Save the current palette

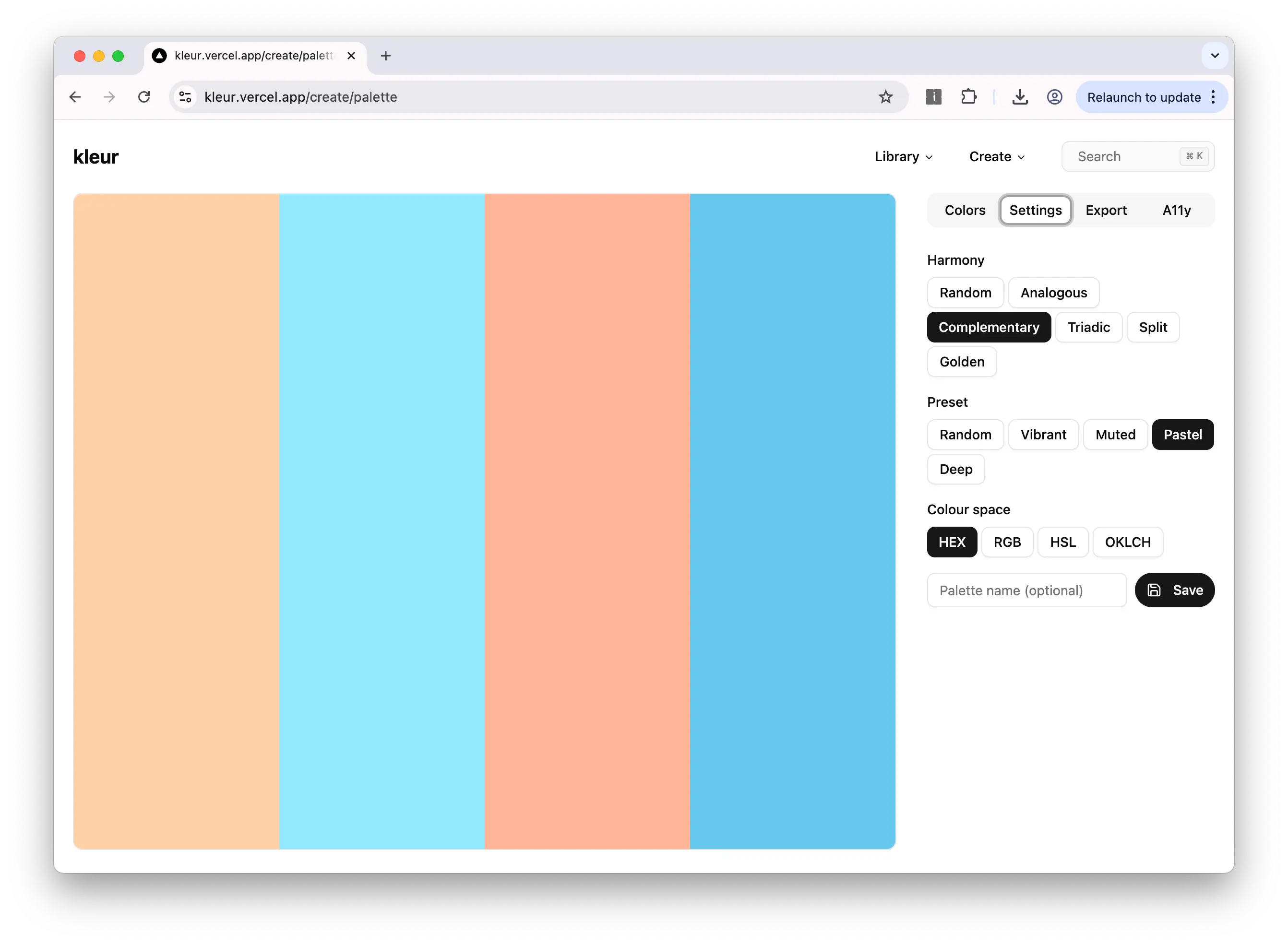coord(1175,590)
